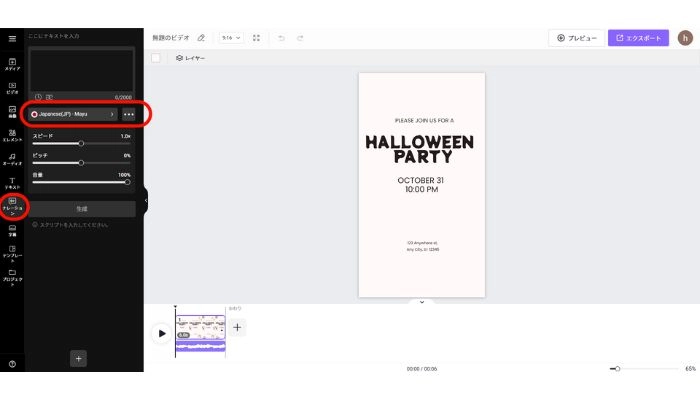This screenshot has height=400, width=700.
Task: Open the テンプレート (Templates) sidebar panel
Action: [x=12, y=254]
